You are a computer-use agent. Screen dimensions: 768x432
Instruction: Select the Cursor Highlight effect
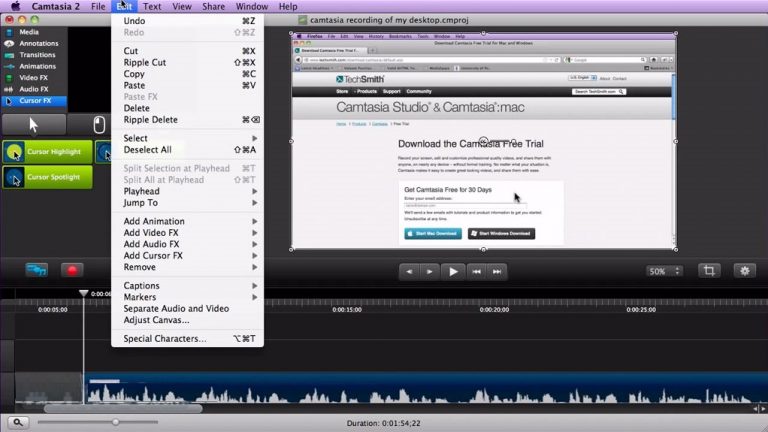[x=48, y=152]
